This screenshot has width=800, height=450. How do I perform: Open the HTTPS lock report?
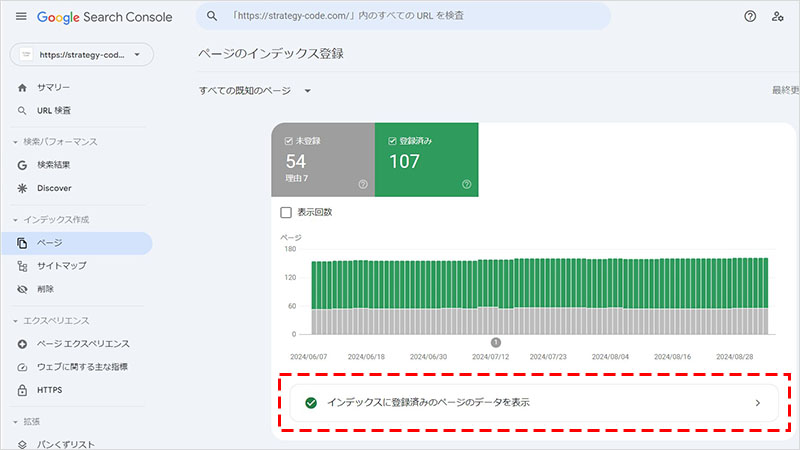(x=50, y=390)
